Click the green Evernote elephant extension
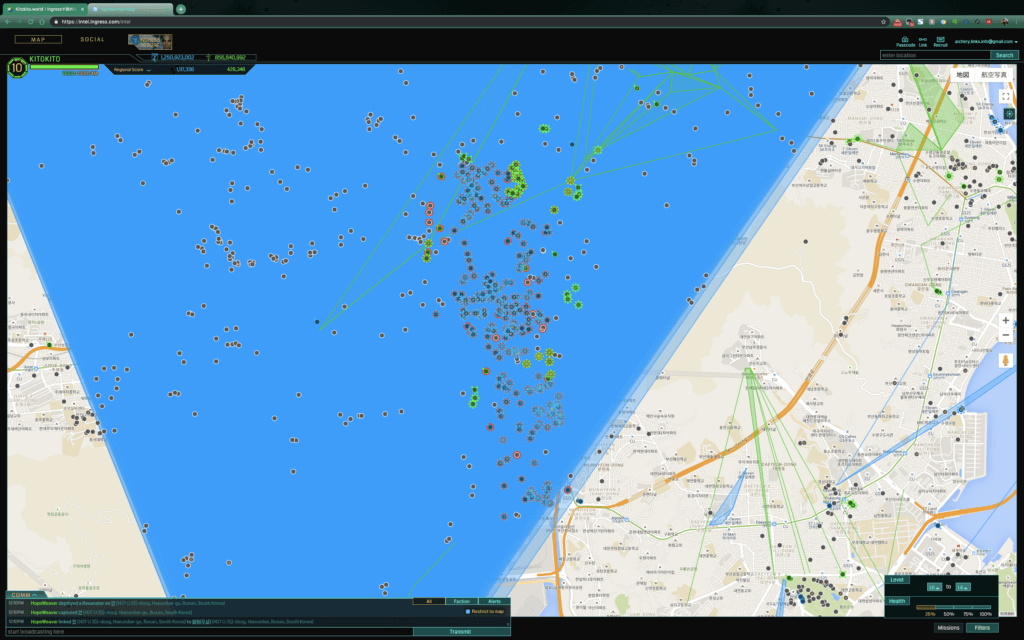 (x=954, y=22)
